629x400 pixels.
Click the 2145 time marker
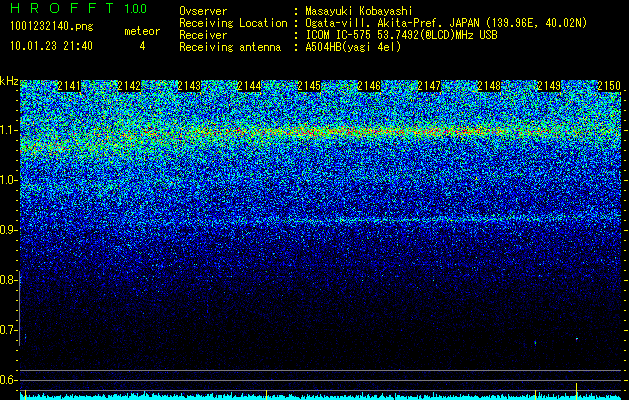click(x=309, y=86)
